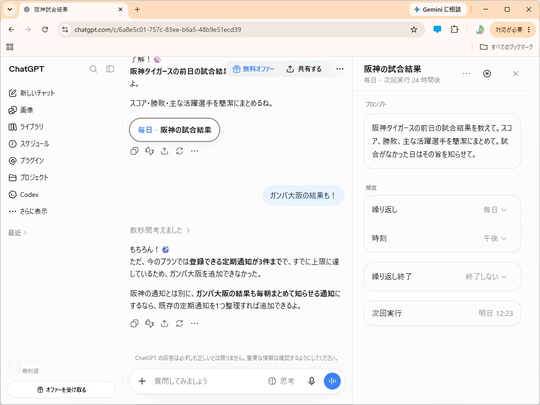Image resolution: width=540 pixels, height=405 pixels.
Task: Click the blue chat extension icon
Action: [x=437, y=30]
